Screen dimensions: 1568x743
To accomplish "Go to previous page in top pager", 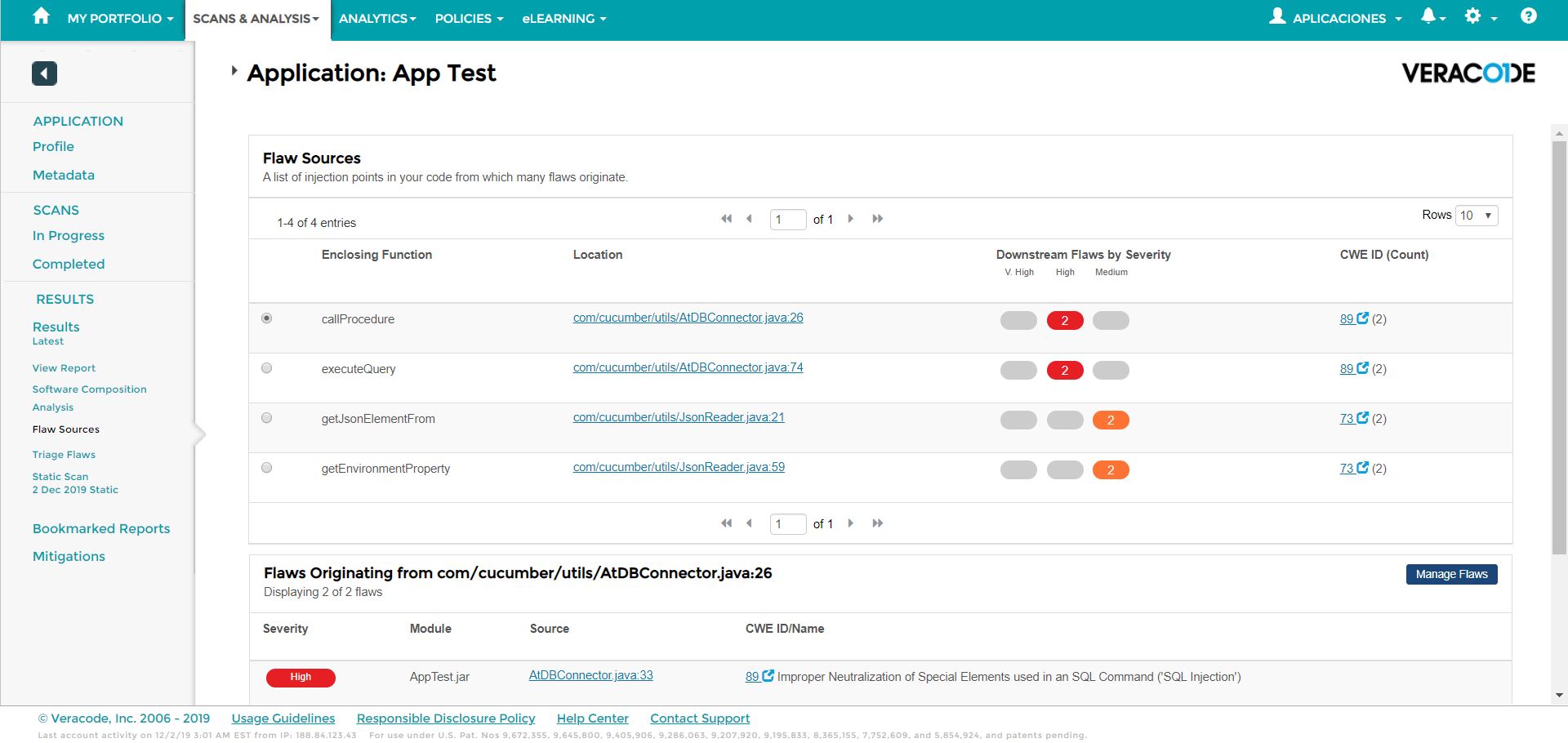I will tap(749, 219).
